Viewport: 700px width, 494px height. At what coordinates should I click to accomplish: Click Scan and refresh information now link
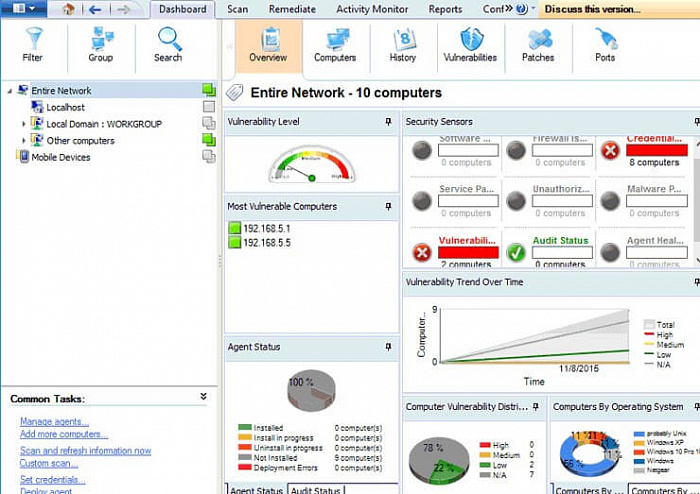pos(85,451)
